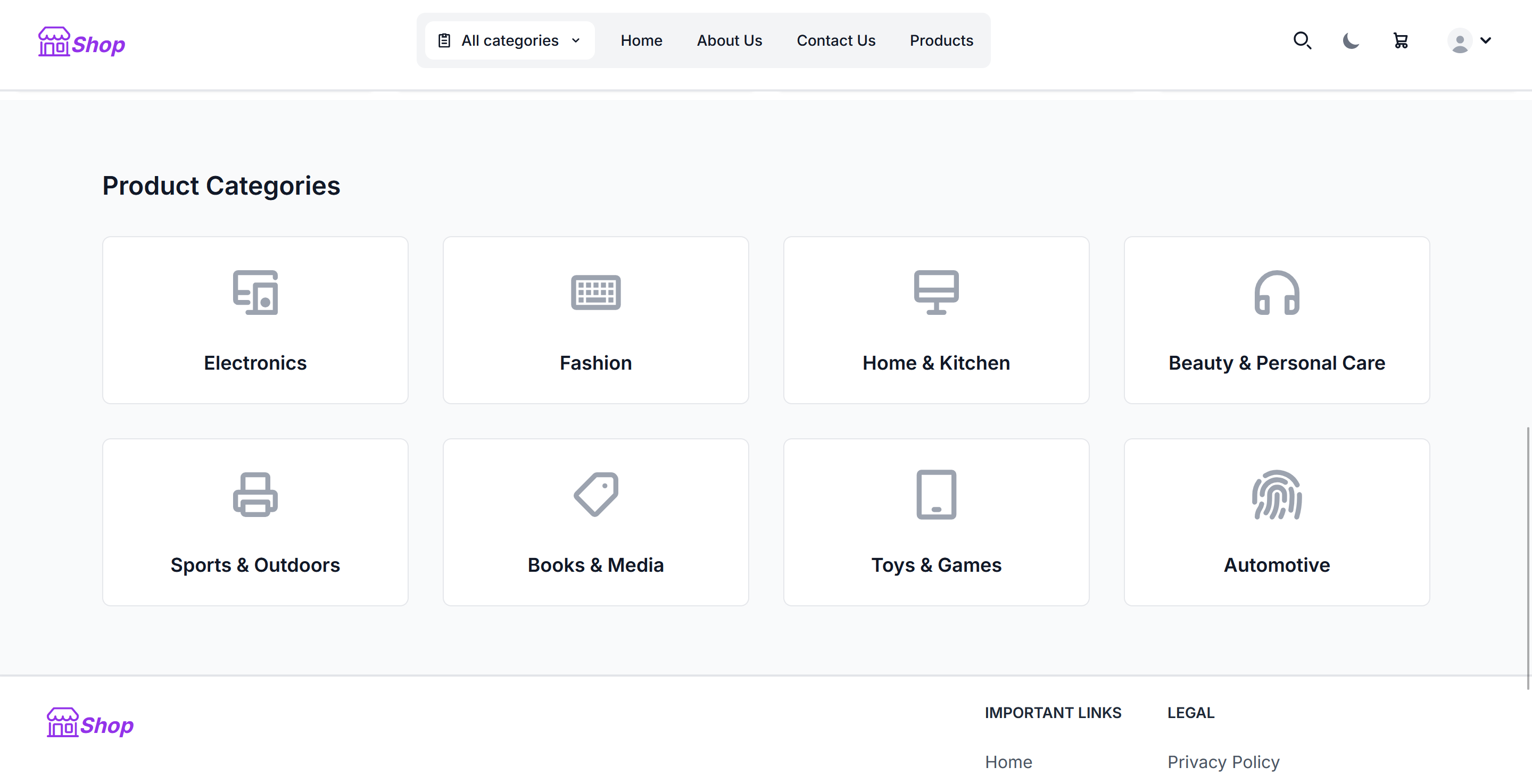Toggle dark mode using the moon icon
The image size is (1532, 784).
(1351, 40)
